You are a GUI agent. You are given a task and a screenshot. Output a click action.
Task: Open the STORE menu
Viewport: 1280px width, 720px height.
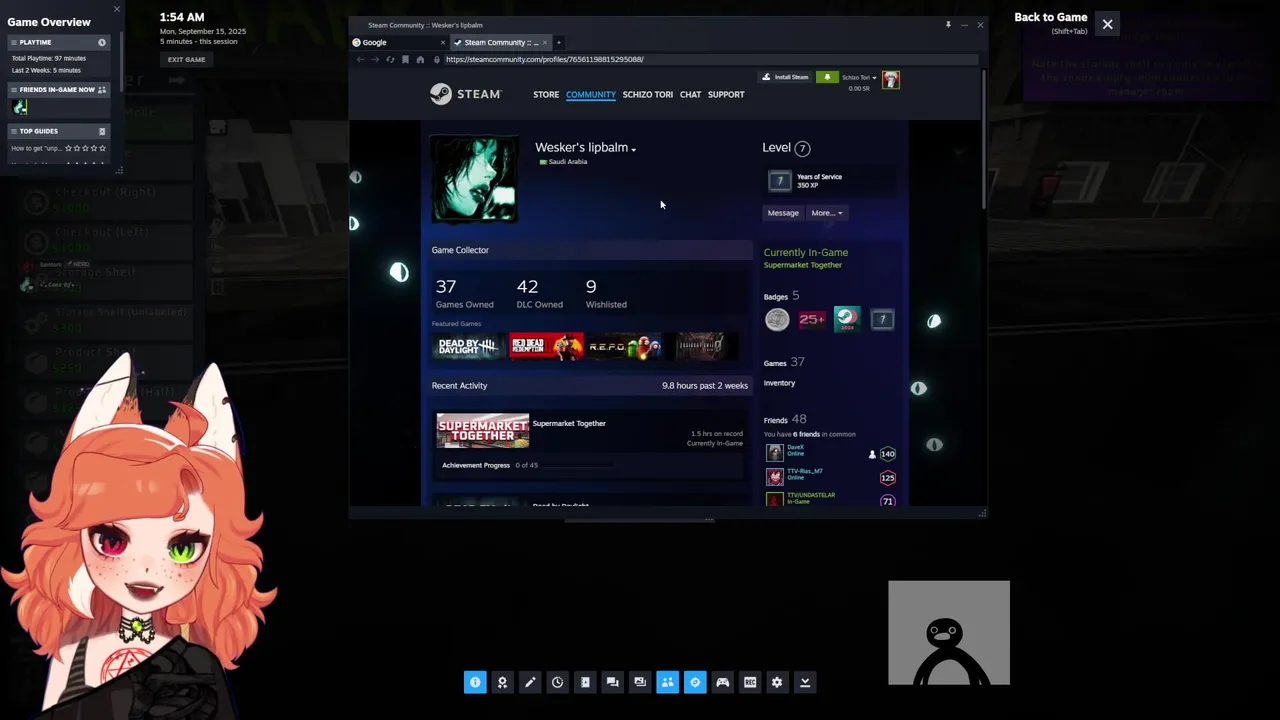tap(546, 95)
